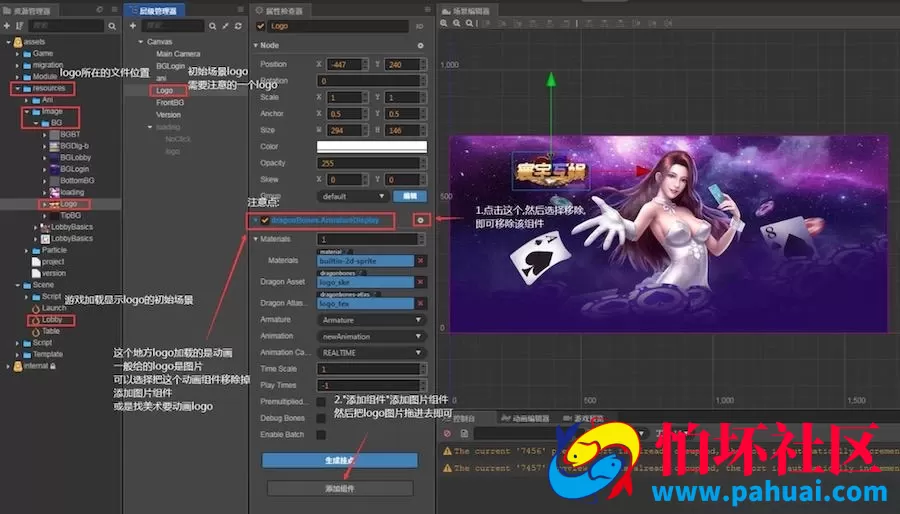Open the hierarchy panel options menu icon
Viewport: 900px width, 514px height.
(x=240, y=10)
